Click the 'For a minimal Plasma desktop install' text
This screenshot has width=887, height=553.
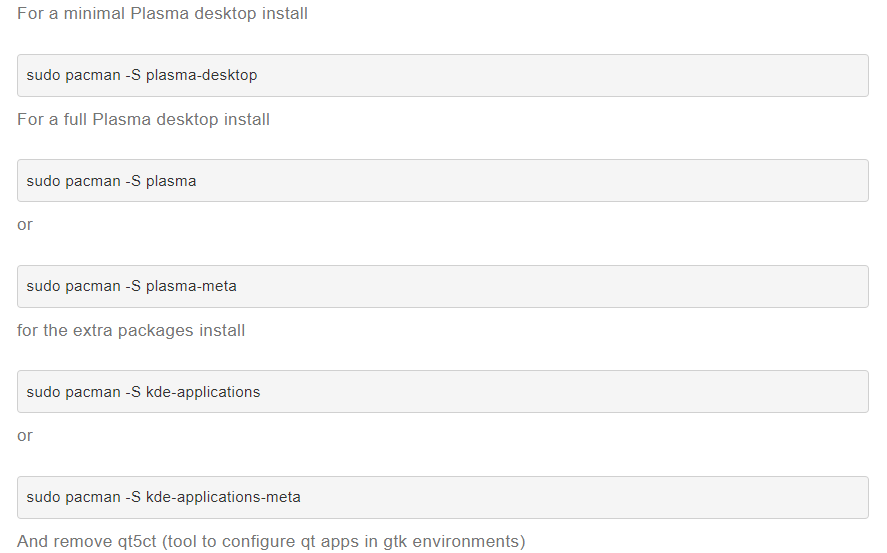[x=162, y=14]
